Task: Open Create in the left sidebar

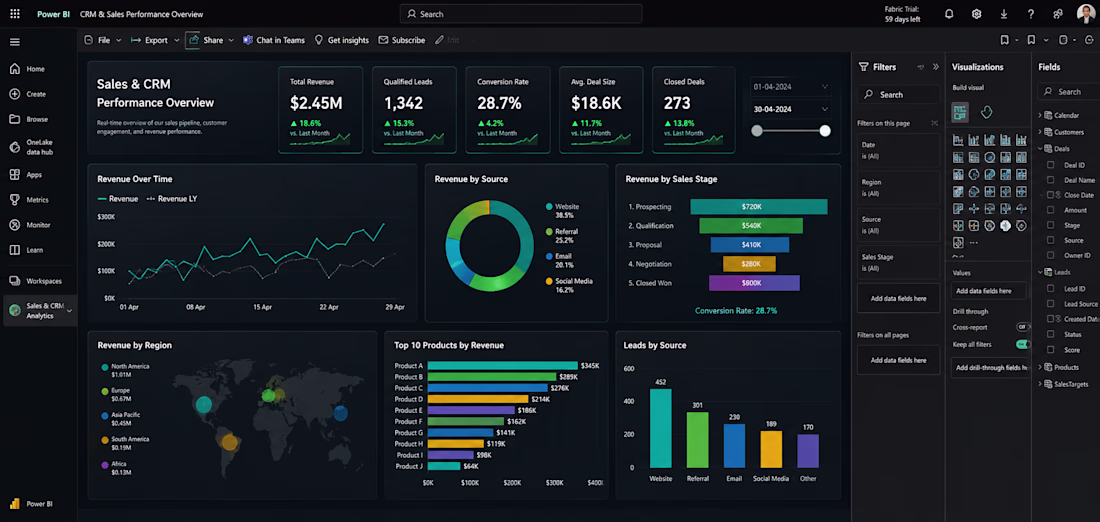Action: pyautogui.click(x=27, y=94)
